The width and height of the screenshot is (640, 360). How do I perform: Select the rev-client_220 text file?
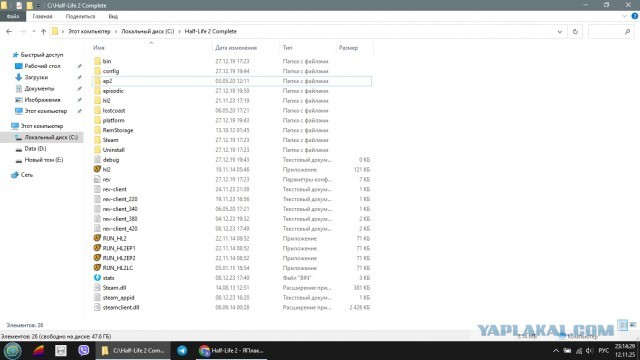[x=120, y=199]
